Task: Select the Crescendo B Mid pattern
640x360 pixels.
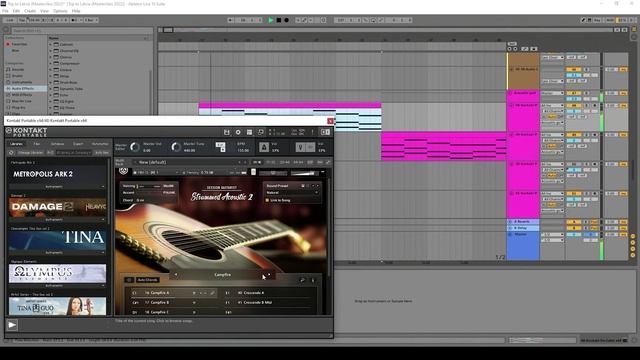Action: pos(257,302)
